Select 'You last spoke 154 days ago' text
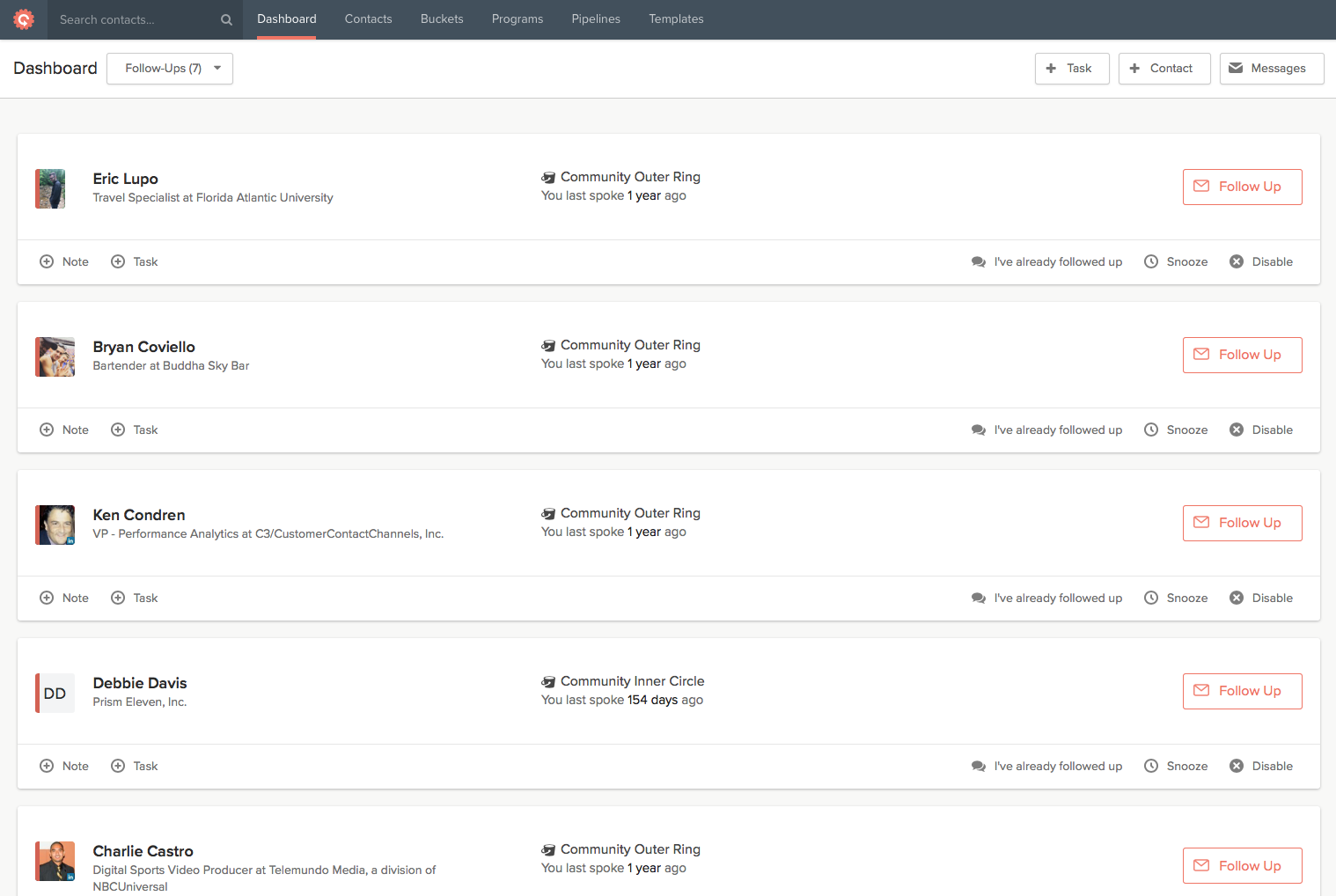 tap(622, 701)
